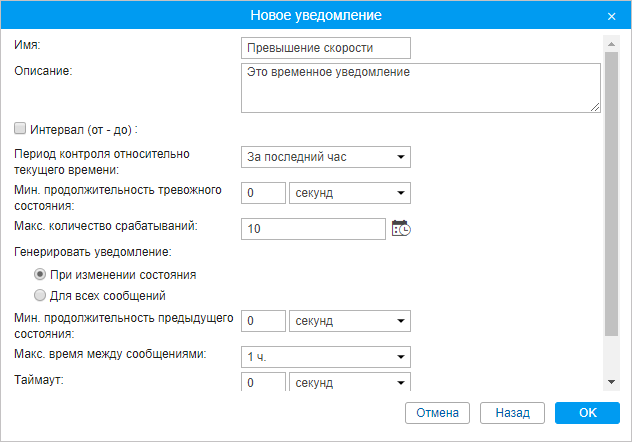Confirm with the OK button
632x442 pixels.
coord(588,412)
